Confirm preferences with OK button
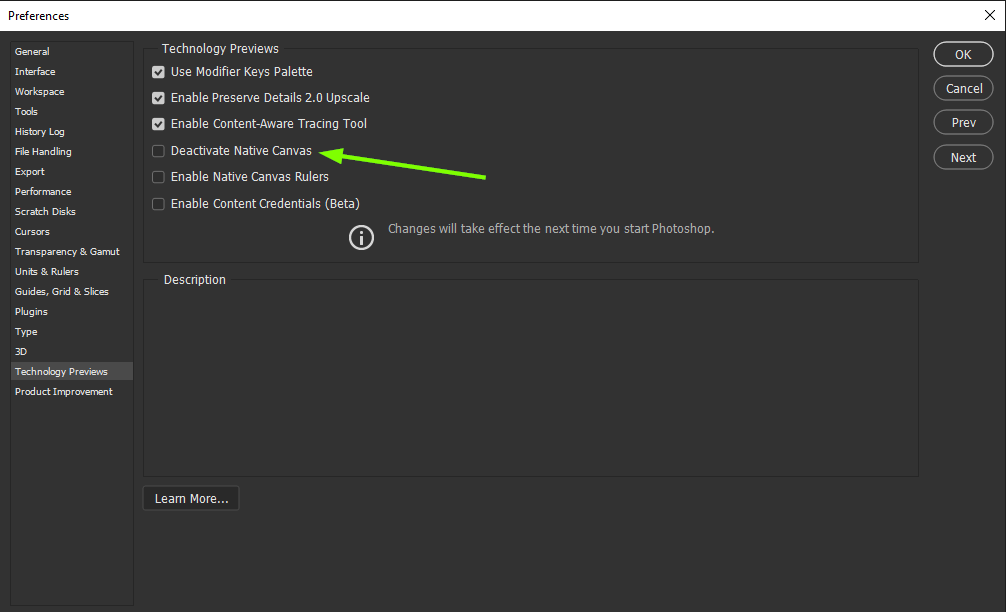The width and height of the screenshot is (1006, 612). (x=962, y=54)
